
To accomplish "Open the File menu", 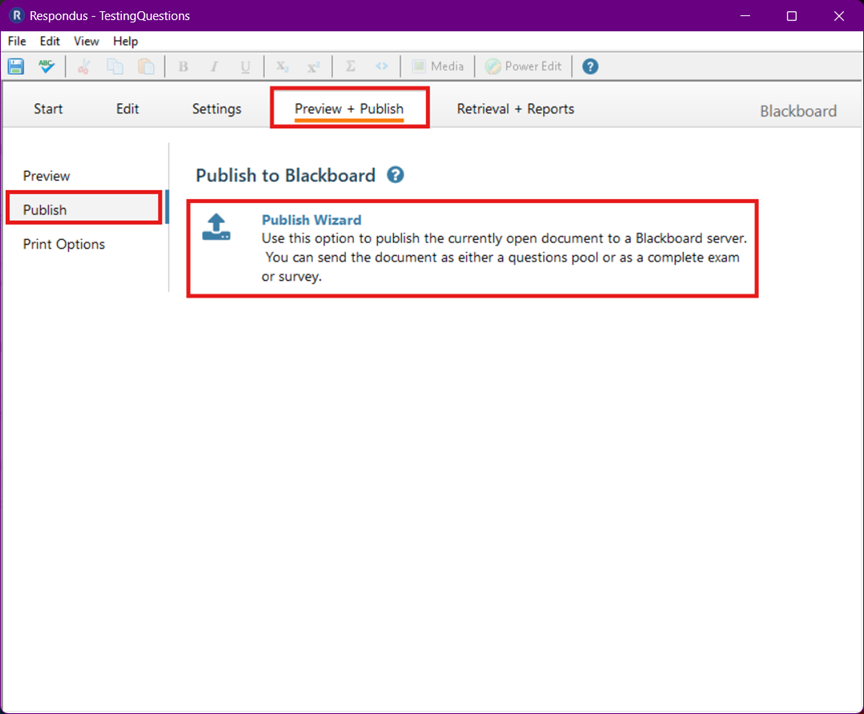I will point(17,41).
